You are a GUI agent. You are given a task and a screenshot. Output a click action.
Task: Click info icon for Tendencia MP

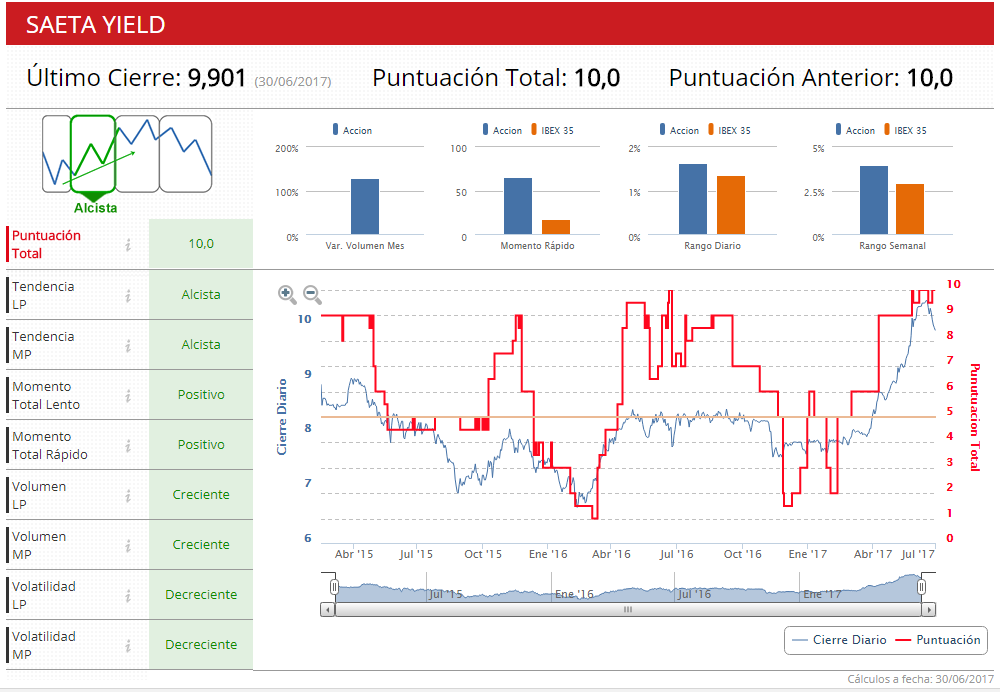[128, 345]
